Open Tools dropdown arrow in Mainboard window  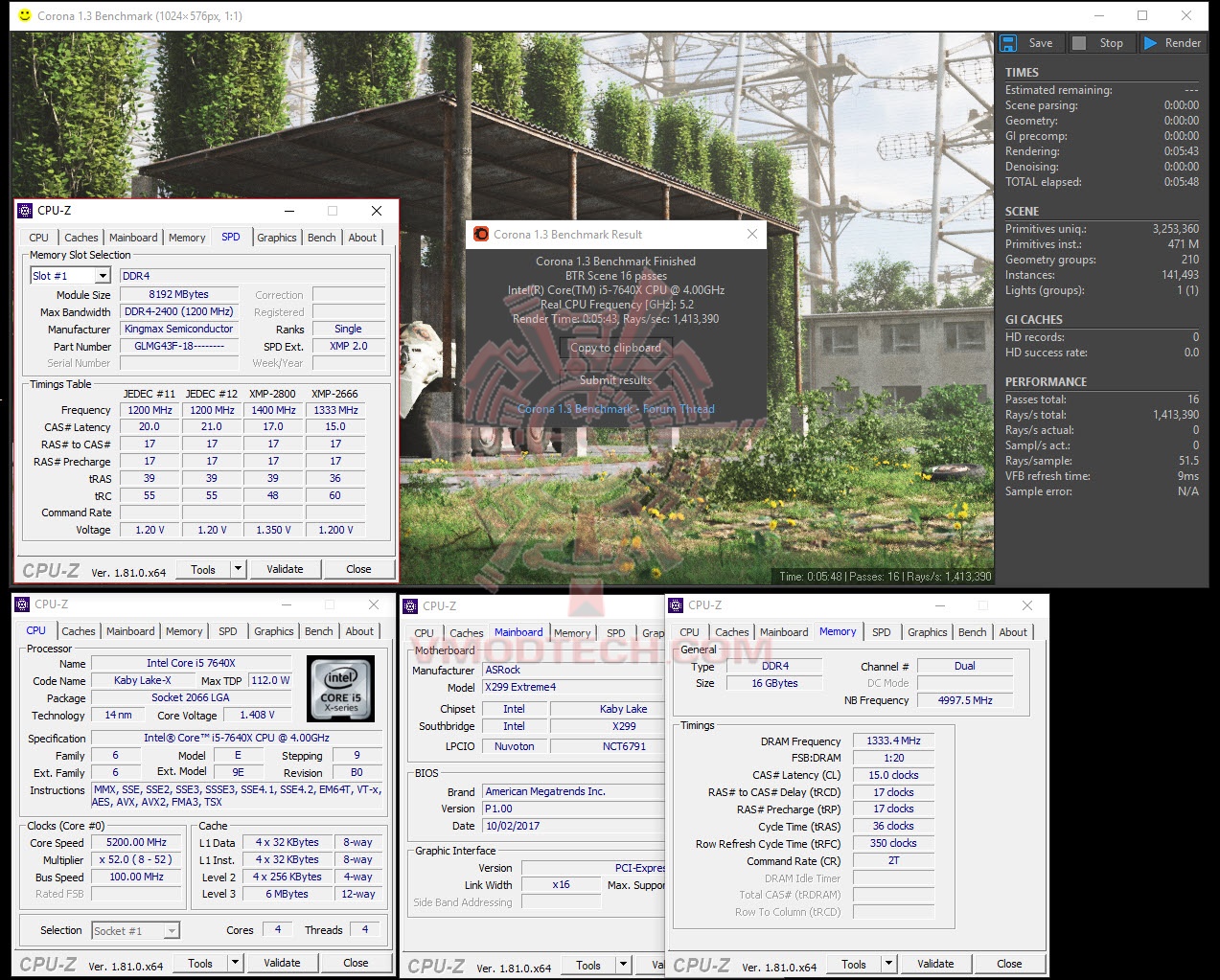(x=623, y=966)
